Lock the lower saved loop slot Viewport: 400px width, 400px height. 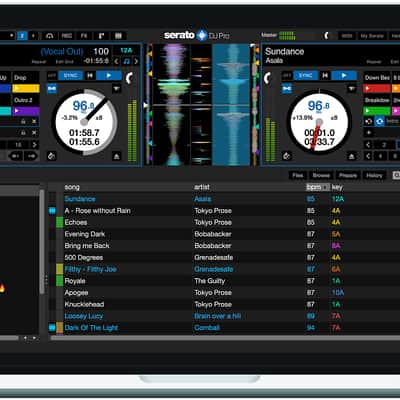tap(23, 133)
